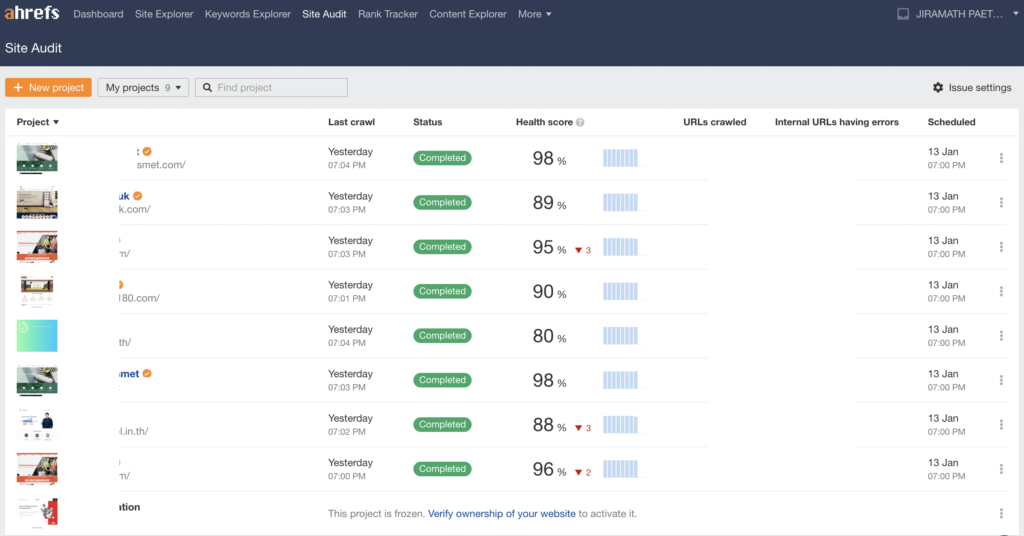Expand the More dropdown menu

[x=534, y=14]
